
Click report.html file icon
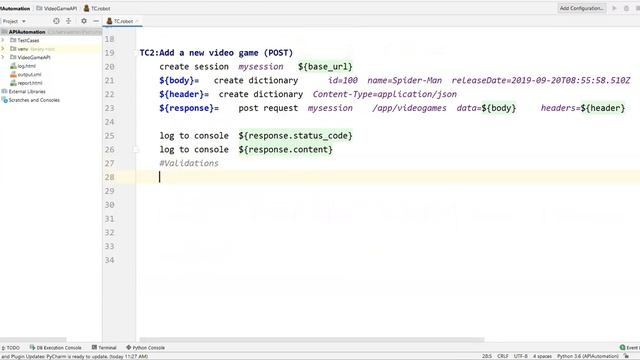coord(13,83)
